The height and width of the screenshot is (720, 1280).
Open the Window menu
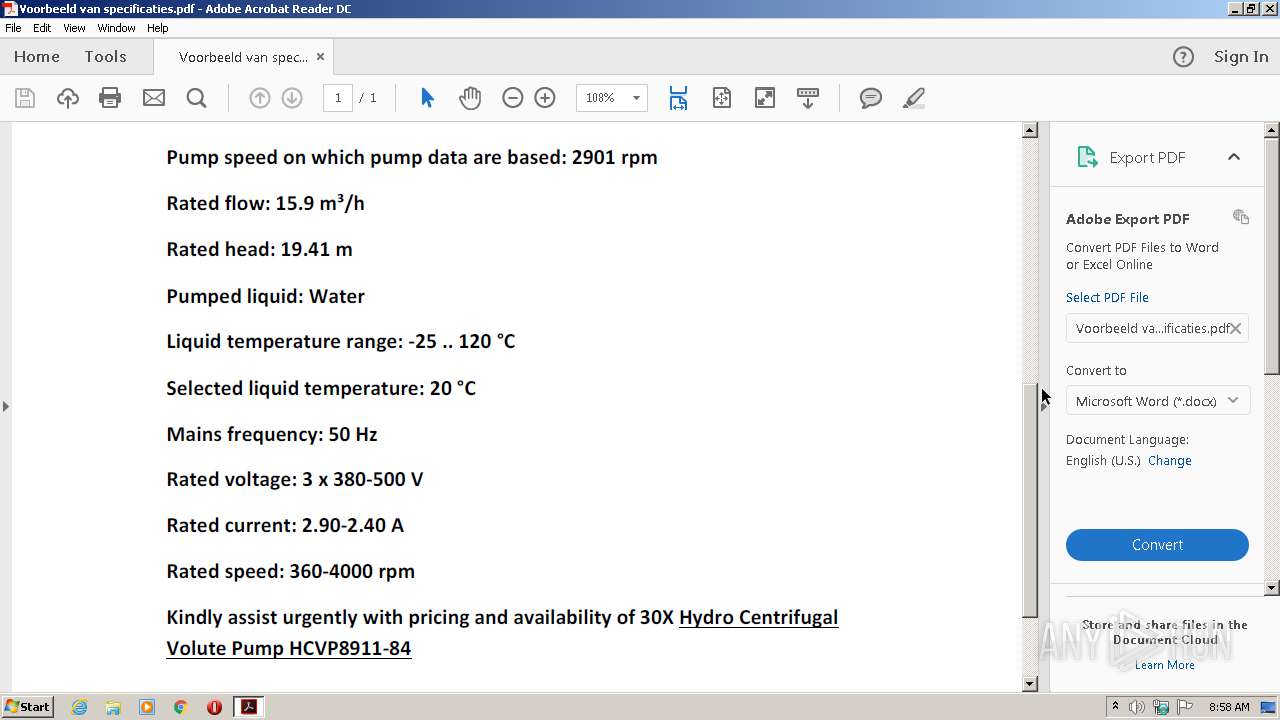116,28
